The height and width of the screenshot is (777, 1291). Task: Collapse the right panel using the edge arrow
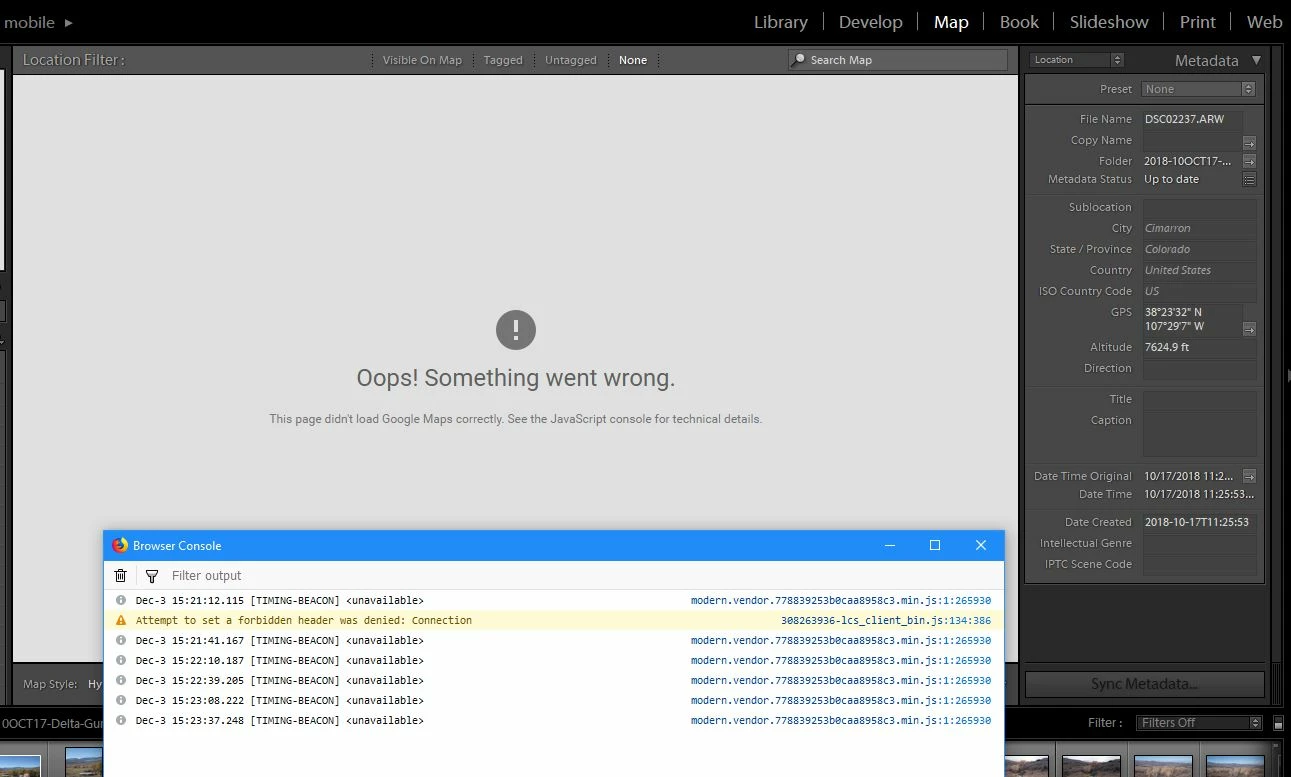click(x=1288, y=376)
